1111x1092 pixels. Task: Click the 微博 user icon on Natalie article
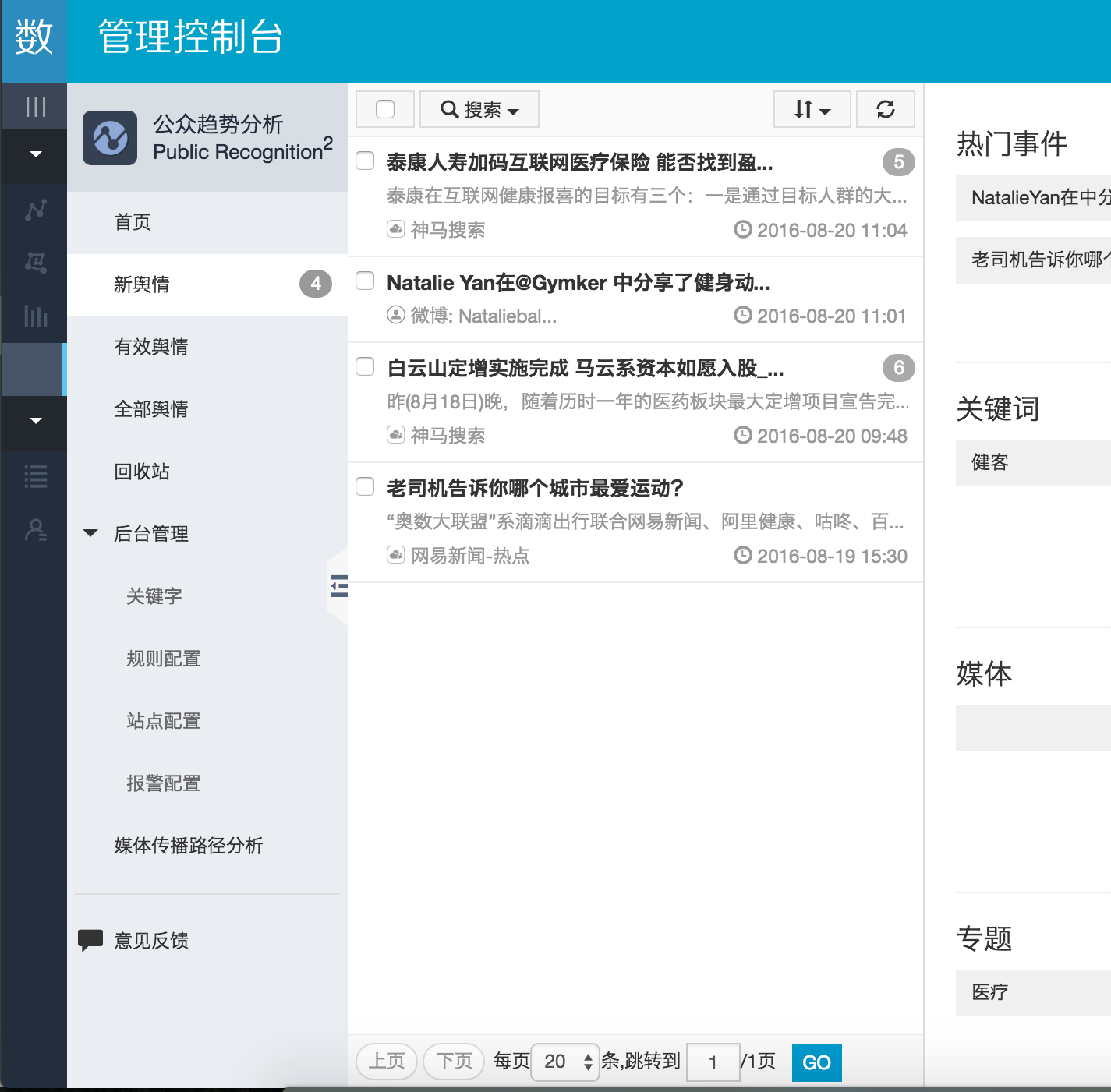tap(396, 315)
